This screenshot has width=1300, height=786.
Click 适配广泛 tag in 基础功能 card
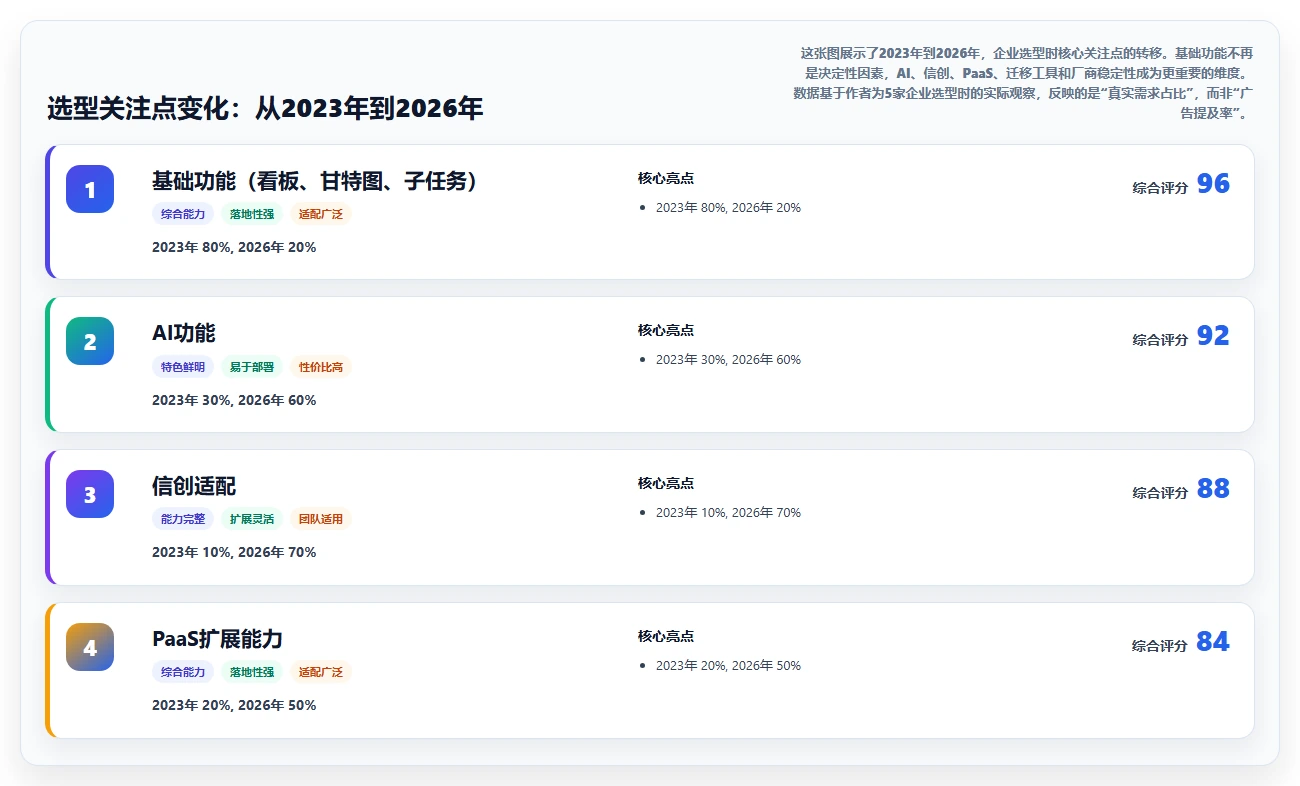(321, 214)
